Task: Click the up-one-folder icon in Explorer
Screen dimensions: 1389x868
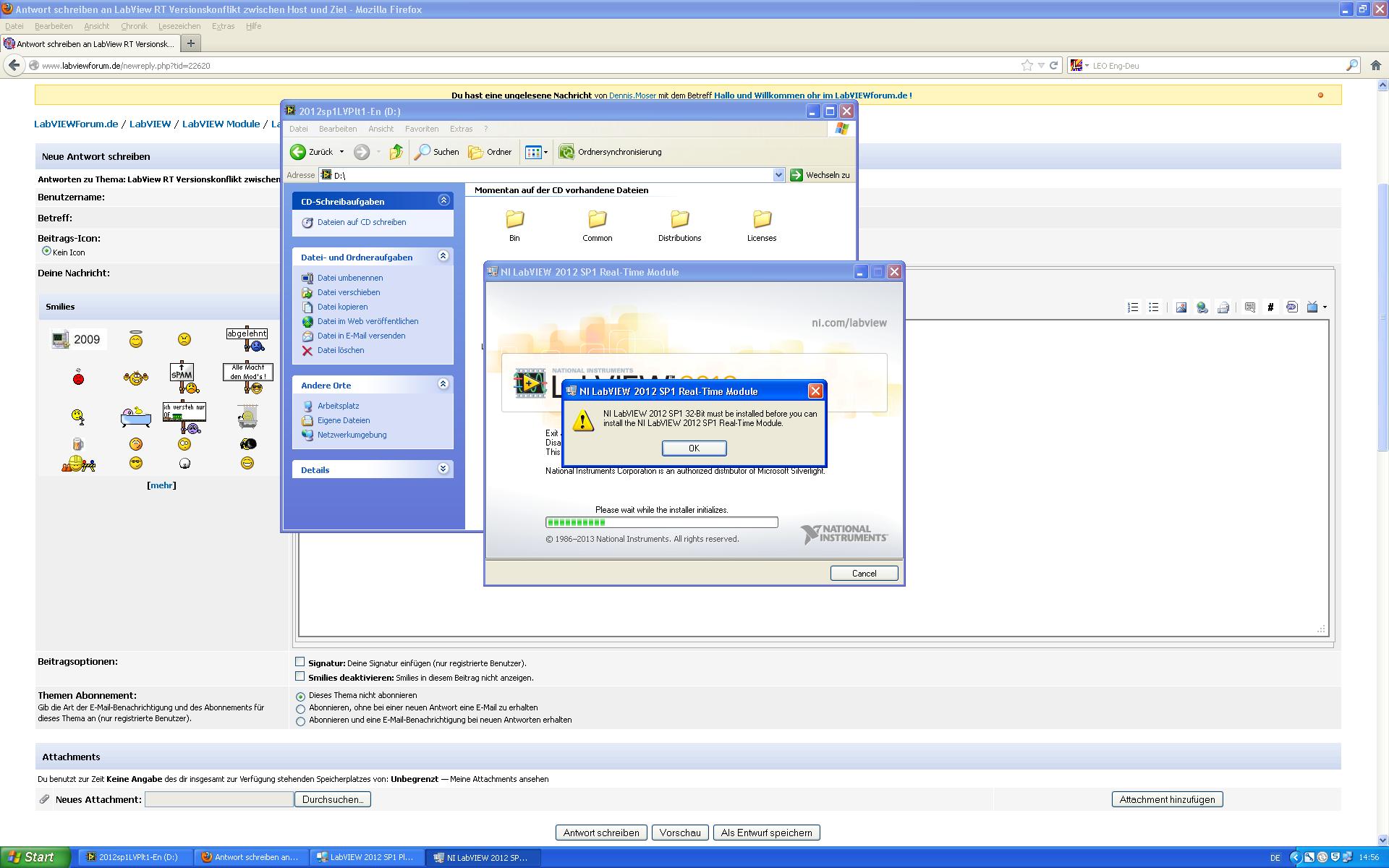Action: click(396, 152)
